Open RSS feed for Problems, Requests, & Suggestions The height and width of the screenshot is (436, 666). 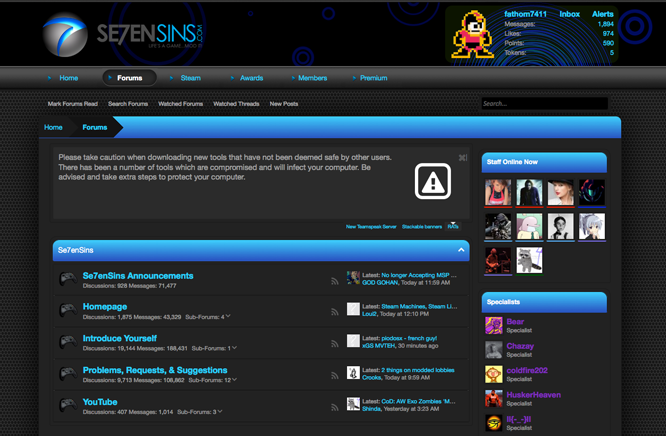(335, 375)
